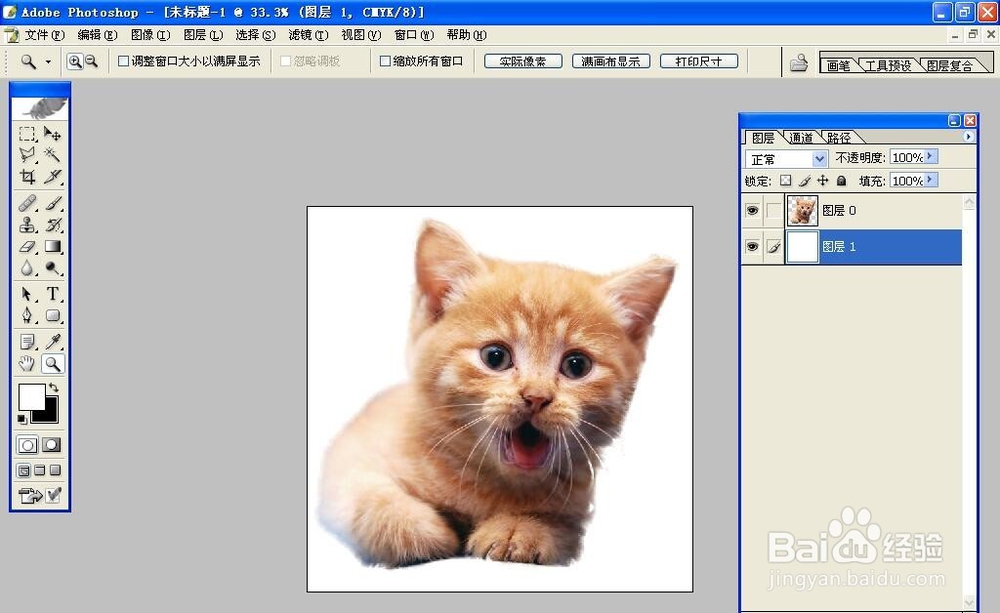Image resolution: width=1000 pixels, height=613 pixels.
Task: Activate the Move tool
Action: [x=53, y=134]
